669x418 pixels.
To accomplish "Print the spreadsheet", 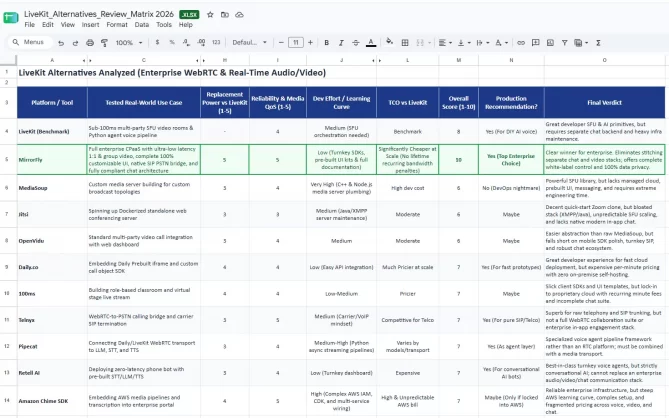I will tap(90, 43).
